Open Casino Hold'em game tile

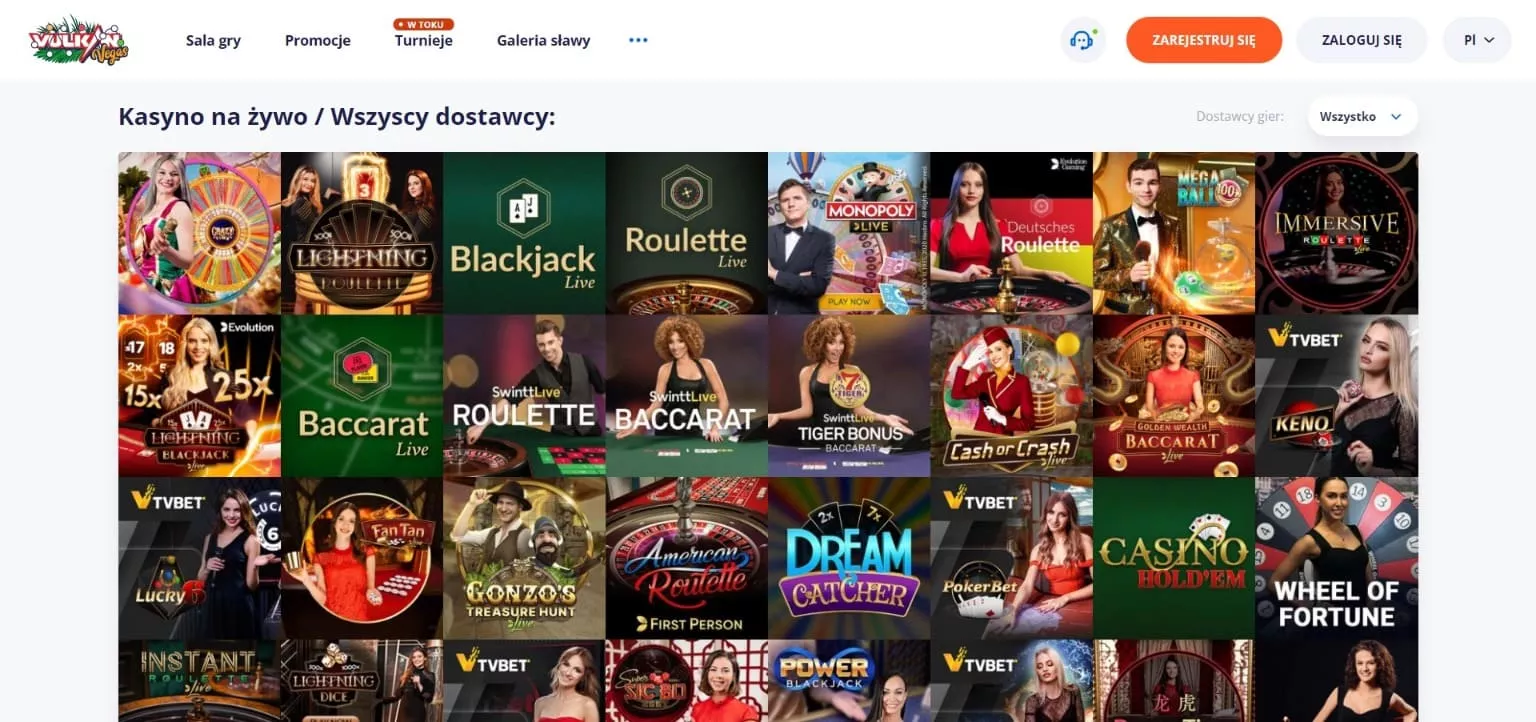pos(1174,558)
